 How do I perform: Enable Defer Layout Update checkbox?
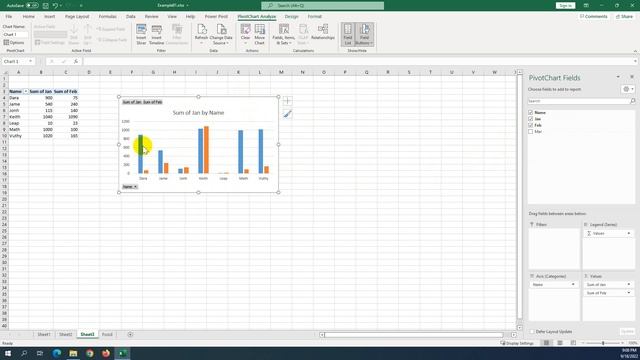coord(532,331)
